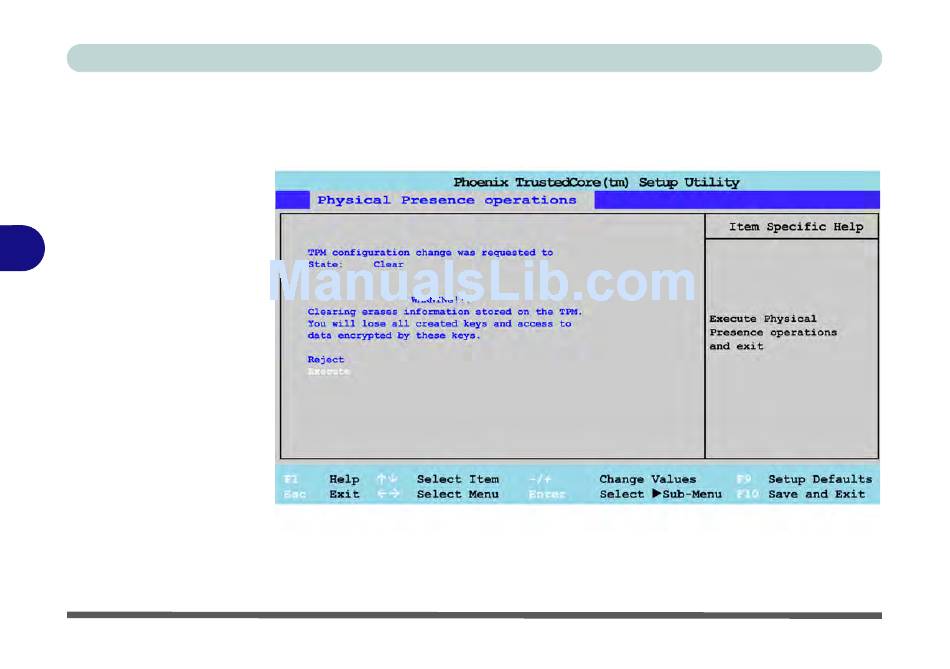Click the up/down arrows Select Item icon

coord(387,479)
